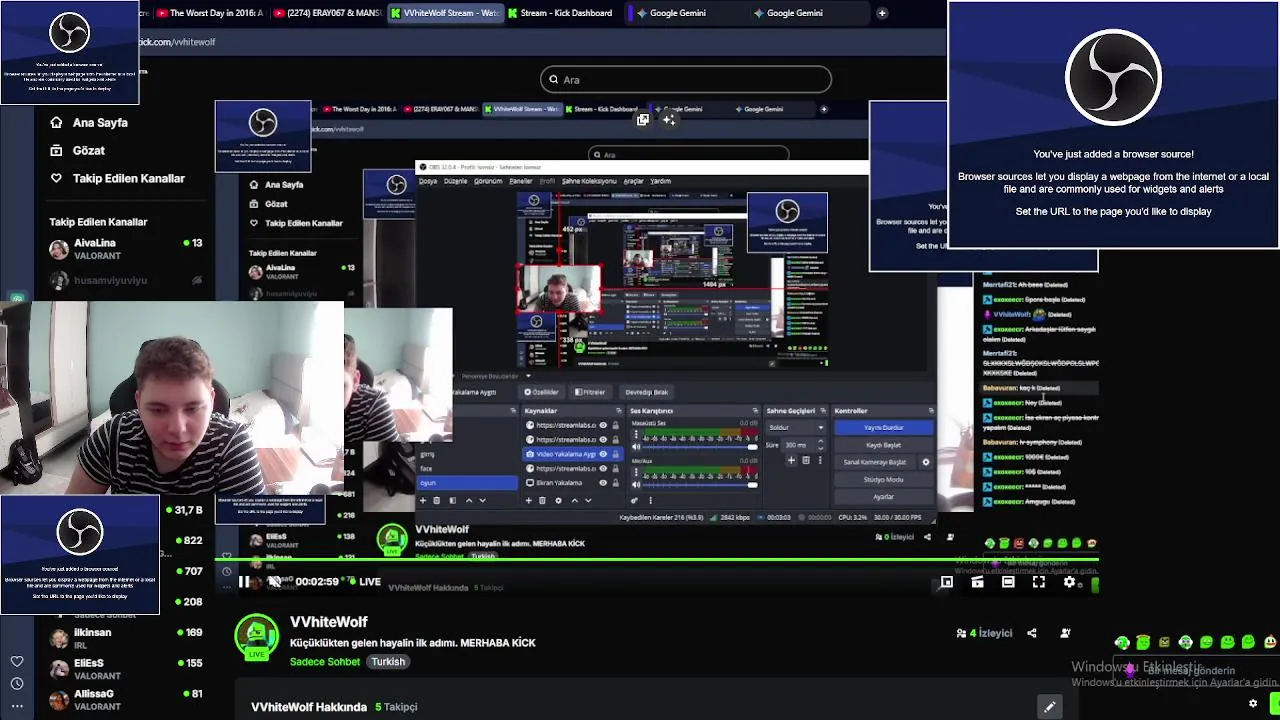
Task: Open Düzenle menu in OBS window
Action: pyautogui.click(x=455, y=181)
